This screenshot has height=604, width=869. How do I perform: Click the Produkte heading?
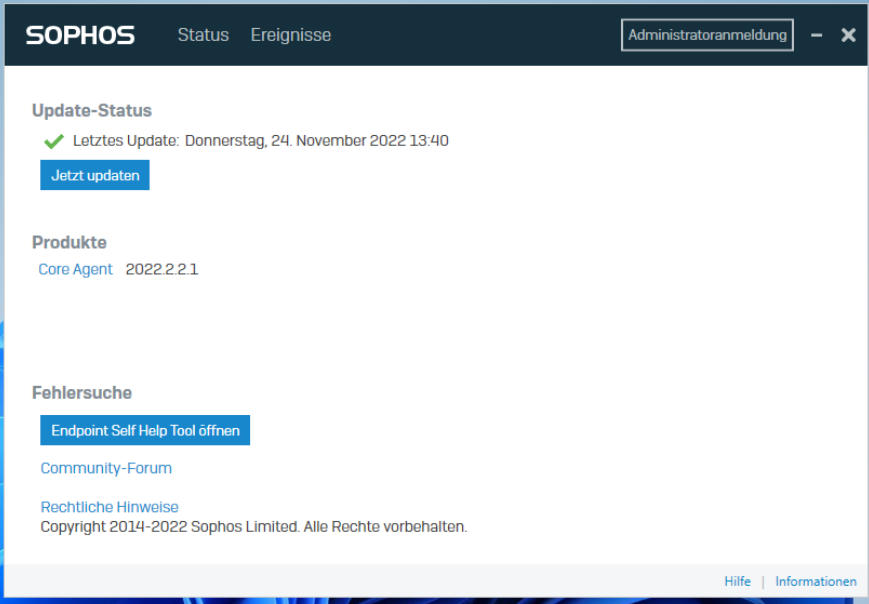(69, 243)
